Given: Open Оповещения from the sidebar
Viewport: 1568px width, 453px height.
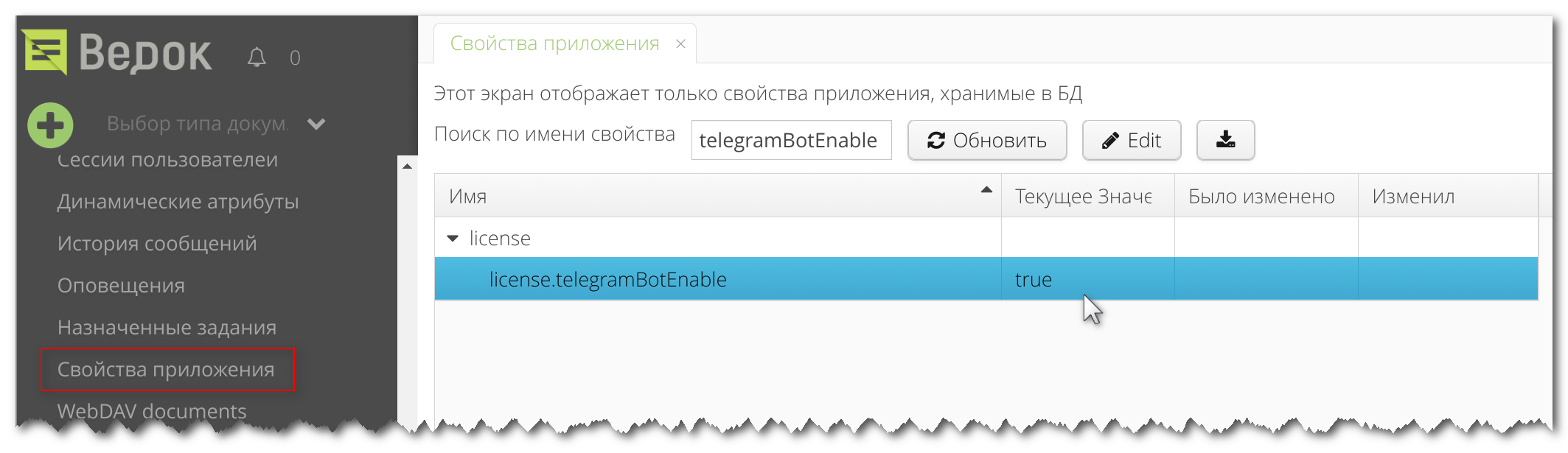Looking at the screenshot, I should coord(122,285).
